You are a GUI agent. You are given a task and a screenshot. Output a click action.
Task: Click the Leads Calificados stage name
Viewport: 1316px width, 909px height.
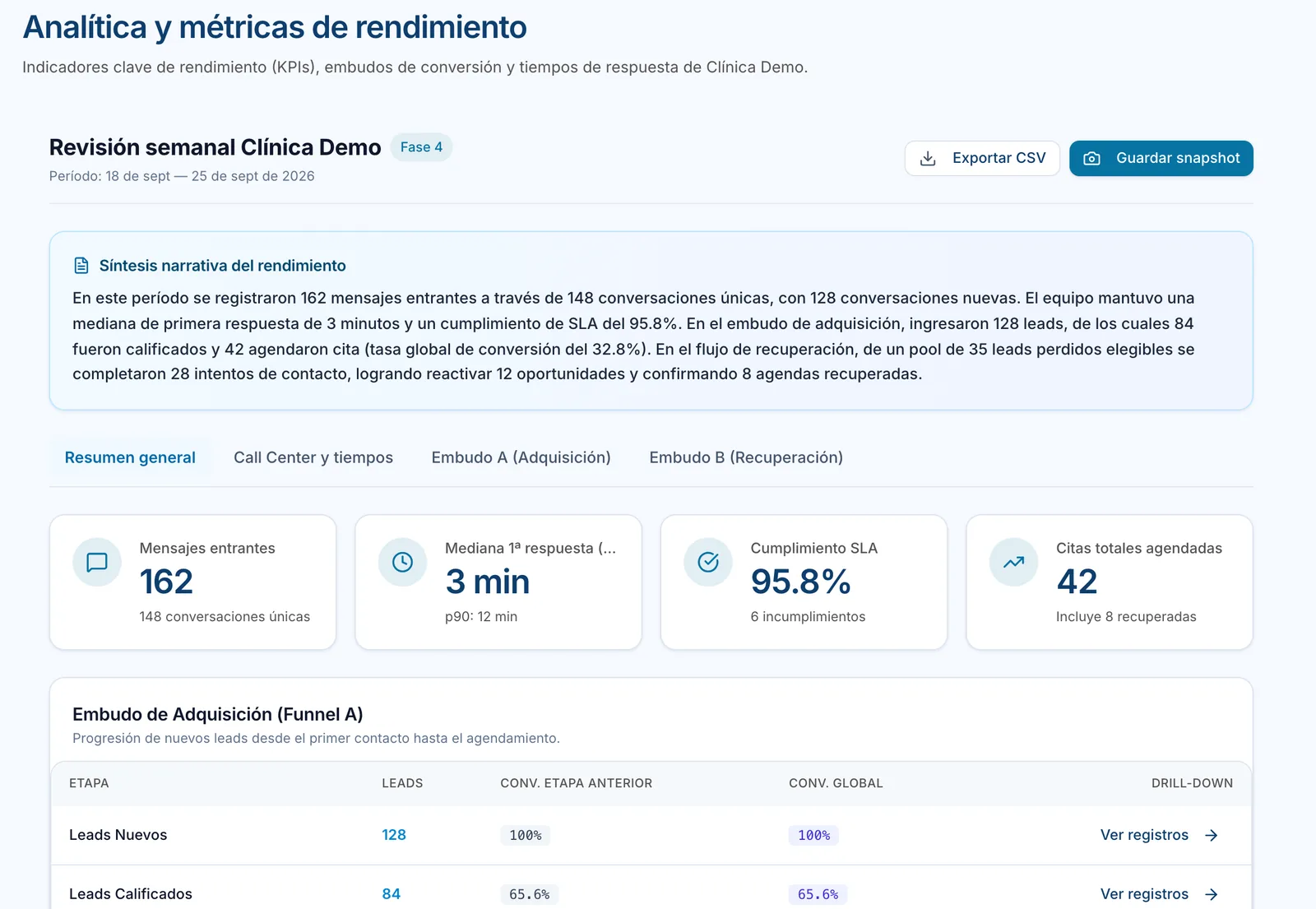point(130,894)
